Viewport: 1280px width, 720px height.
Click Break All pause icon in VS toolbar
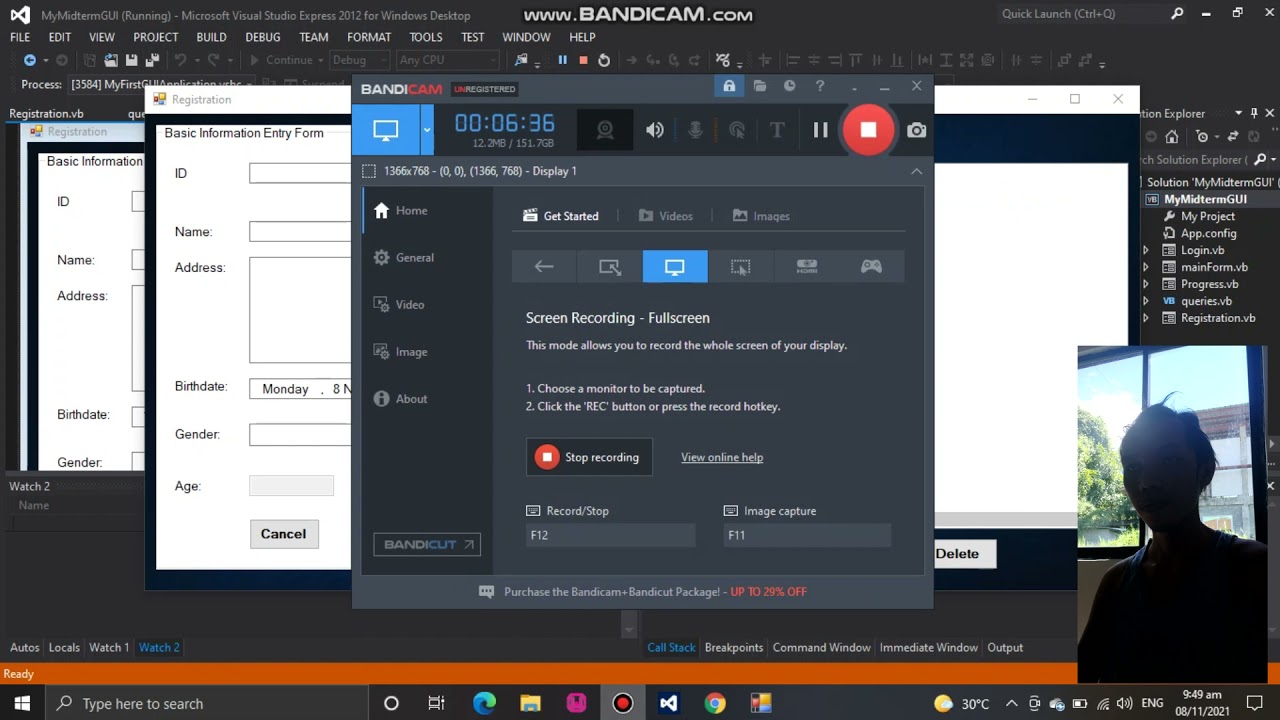tap(562, 60)
